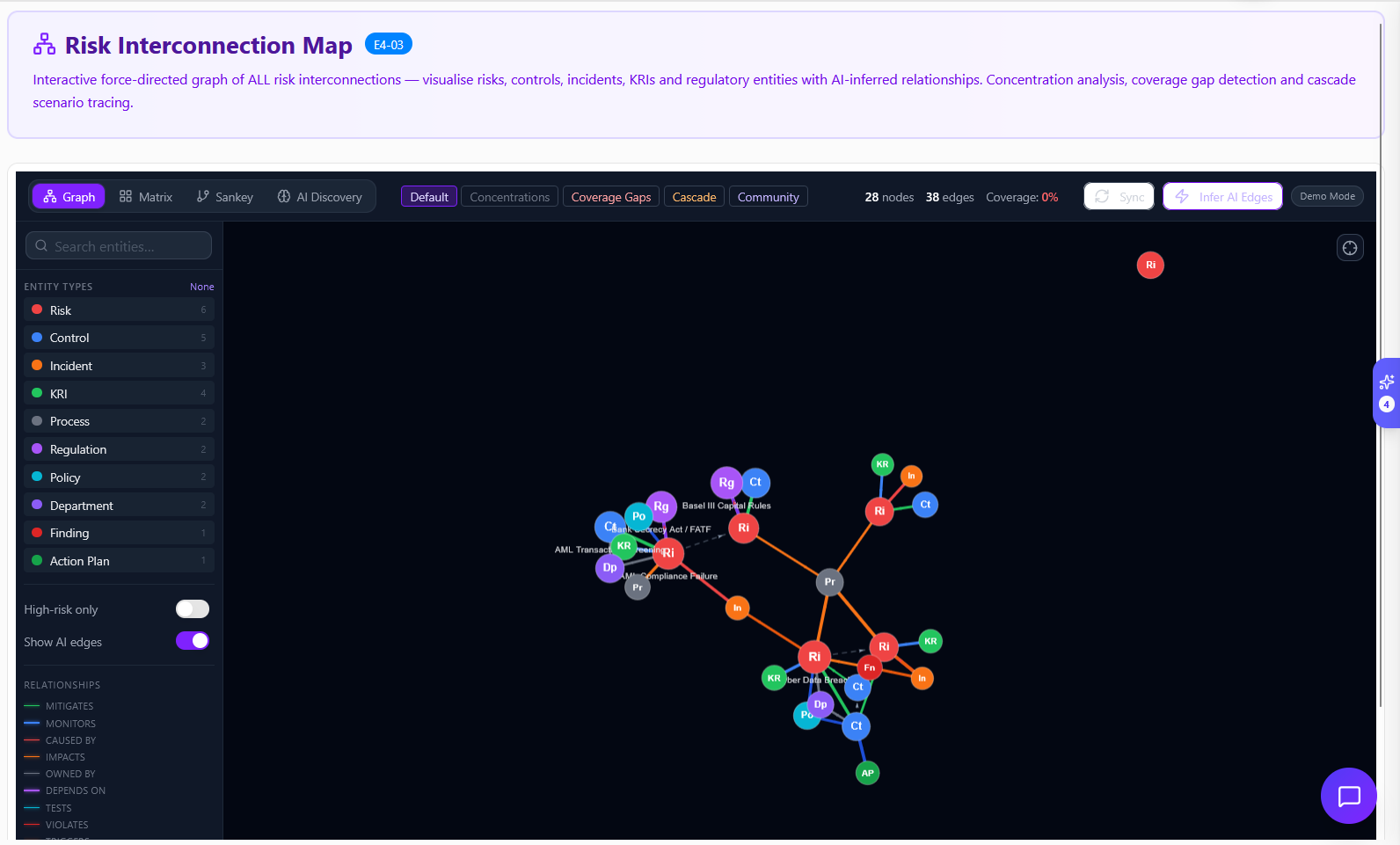The width and height of the screenshot is (1400, 845).
Task: Open the chat bubble button
Action: point(1348,796)
